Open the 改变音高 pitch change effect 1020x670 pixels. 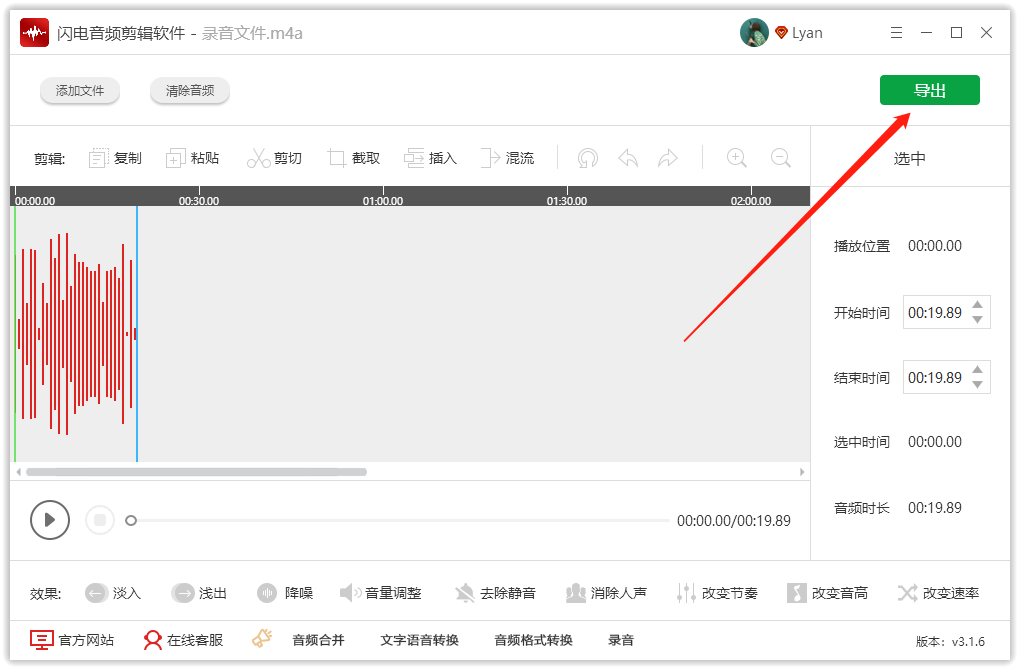click(828, 592)
